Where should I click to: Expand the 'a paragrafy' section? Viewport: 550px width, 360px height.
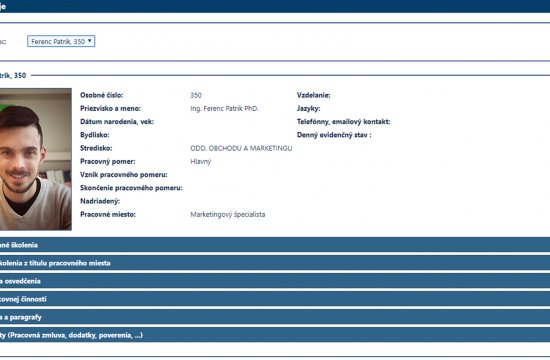pyautogui.click(x=275, y=317)
